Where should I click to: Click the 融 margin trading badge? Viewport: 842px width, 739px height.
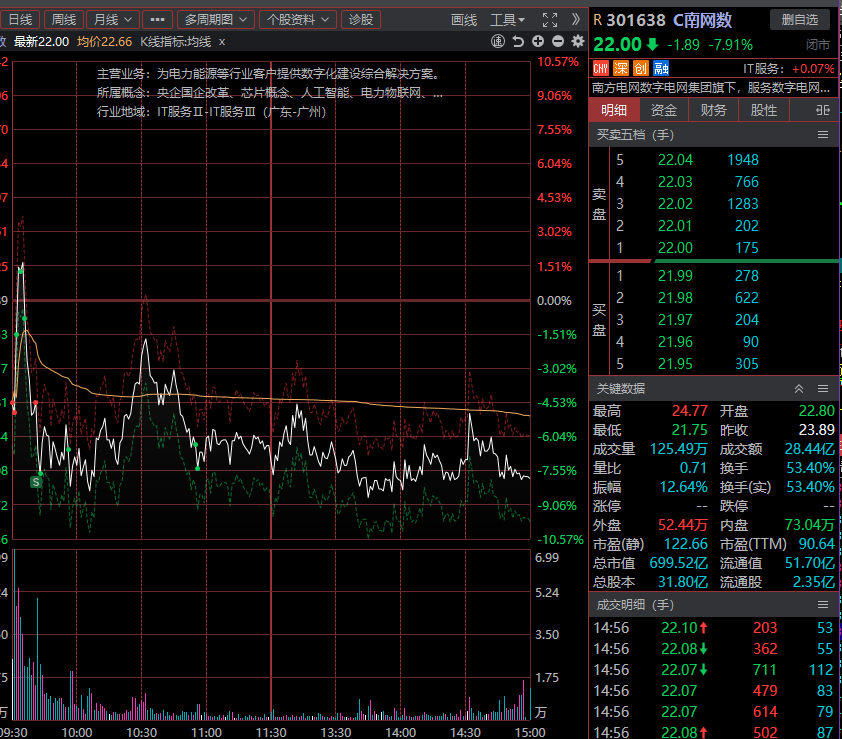pos(661,68)
